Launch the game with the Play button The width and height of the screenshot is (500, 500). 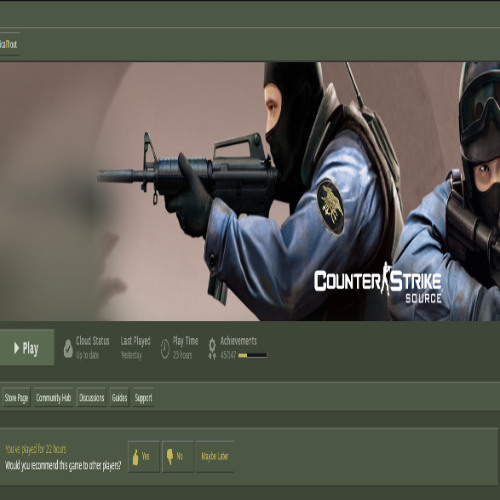pos(27,348)
